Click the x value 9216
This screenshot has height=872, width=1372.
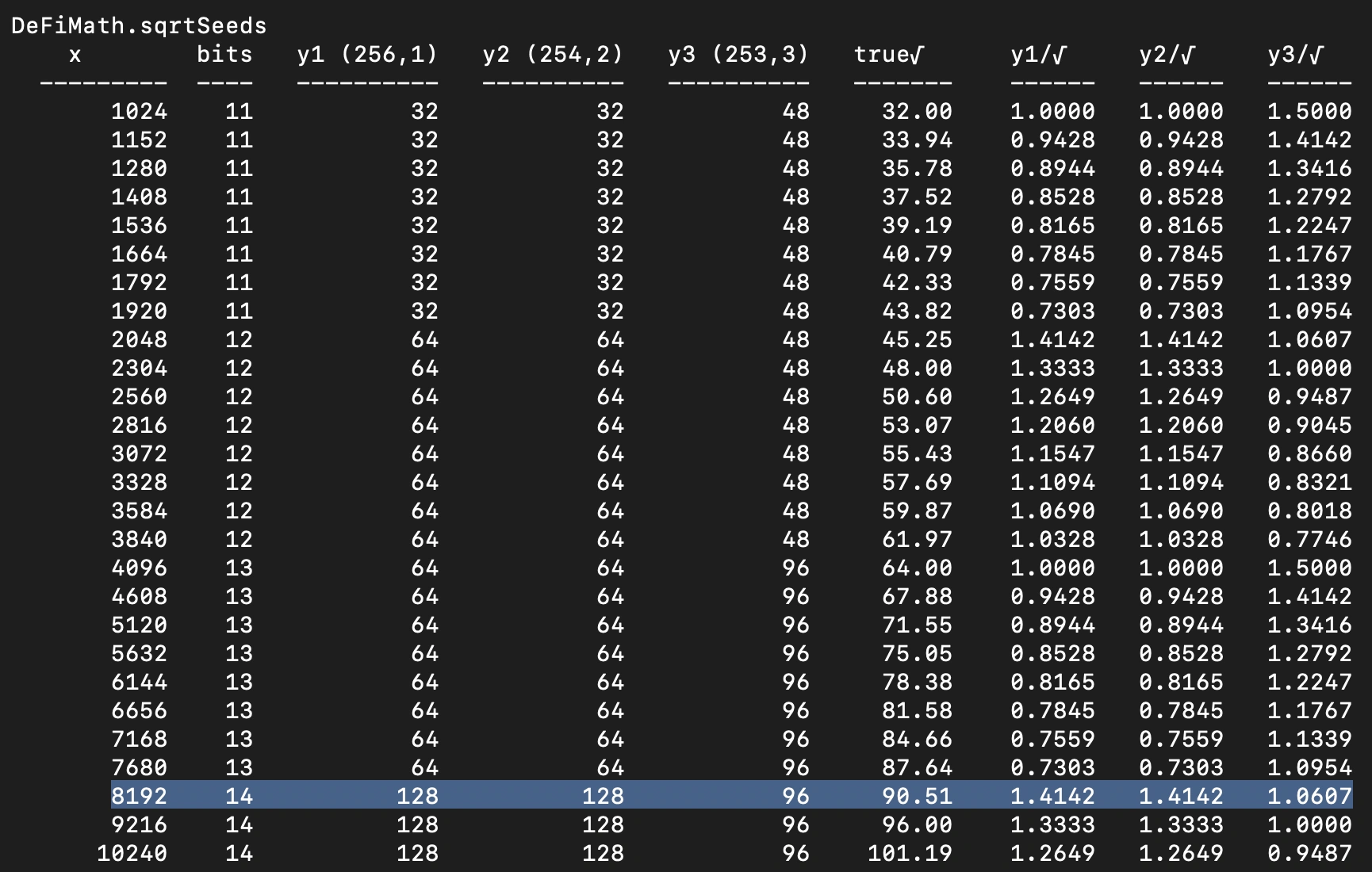pyautogui.click(x=139, y=825)
